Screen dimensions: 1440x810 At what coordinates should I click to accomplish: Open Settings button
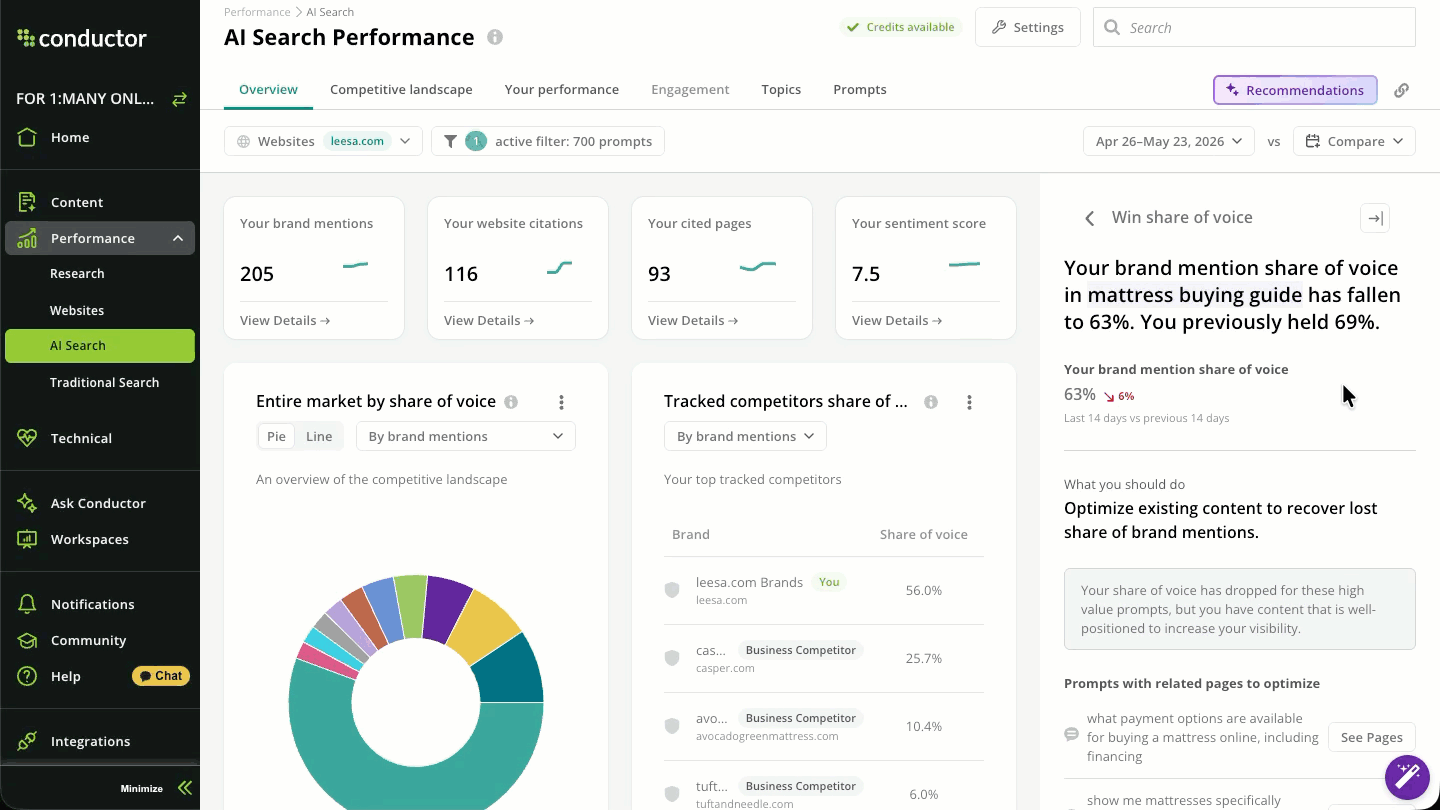click(1028, 27)
